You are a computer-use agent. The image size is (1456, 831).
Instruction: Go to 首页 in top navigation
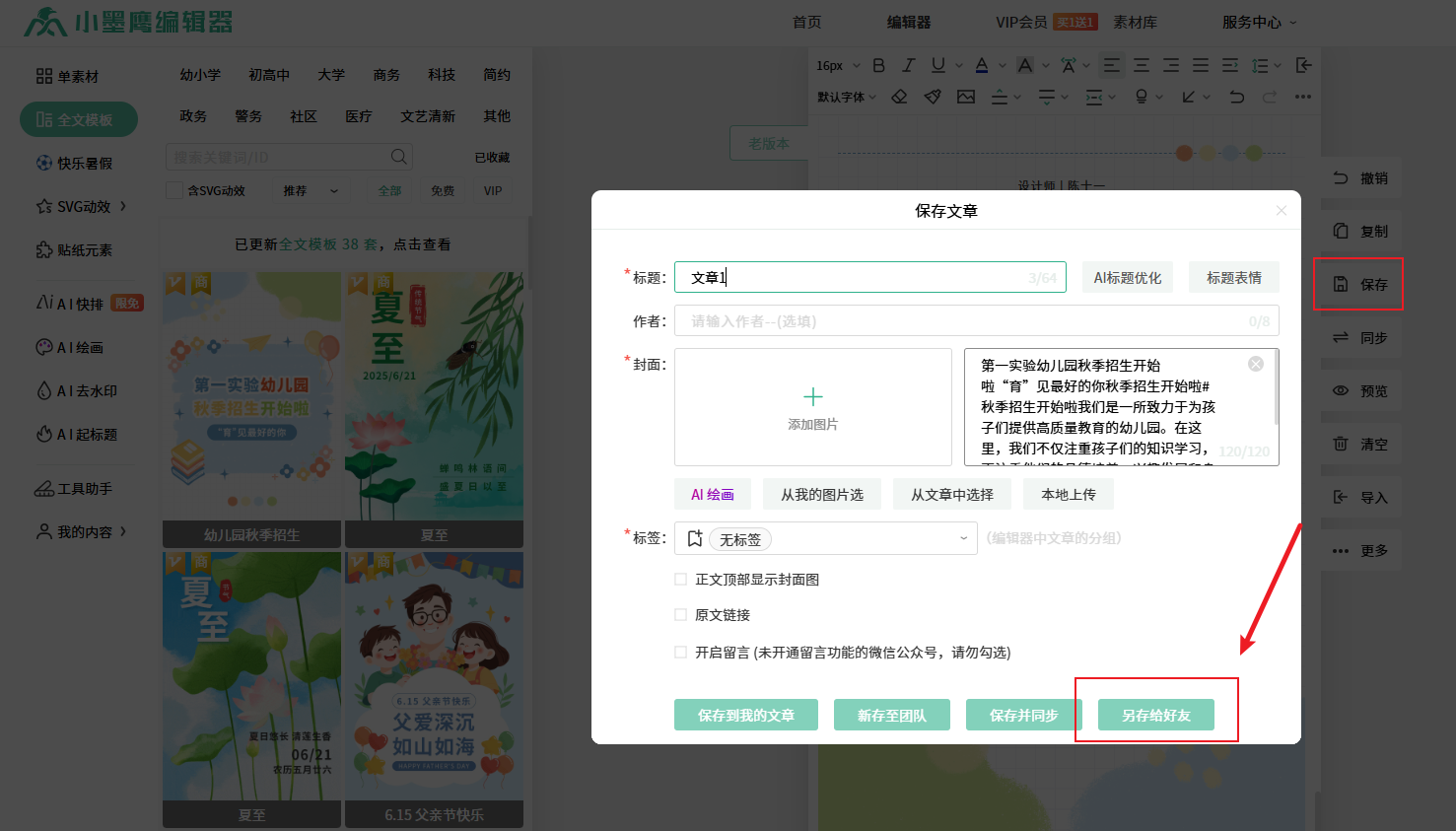[806, 22]
